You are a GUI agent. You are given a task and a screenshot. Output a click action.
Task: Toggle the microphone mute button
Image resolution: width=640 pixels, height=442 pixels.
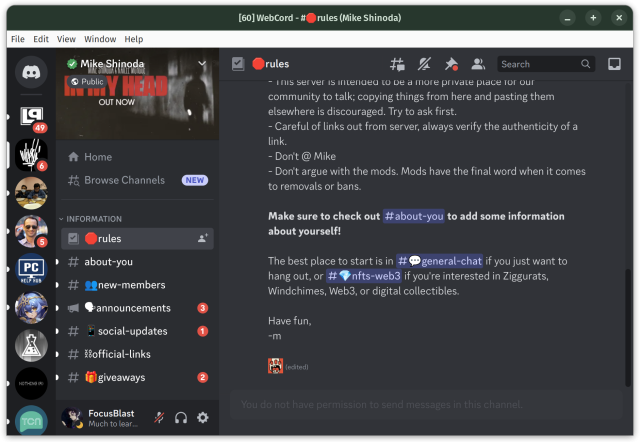159,418
